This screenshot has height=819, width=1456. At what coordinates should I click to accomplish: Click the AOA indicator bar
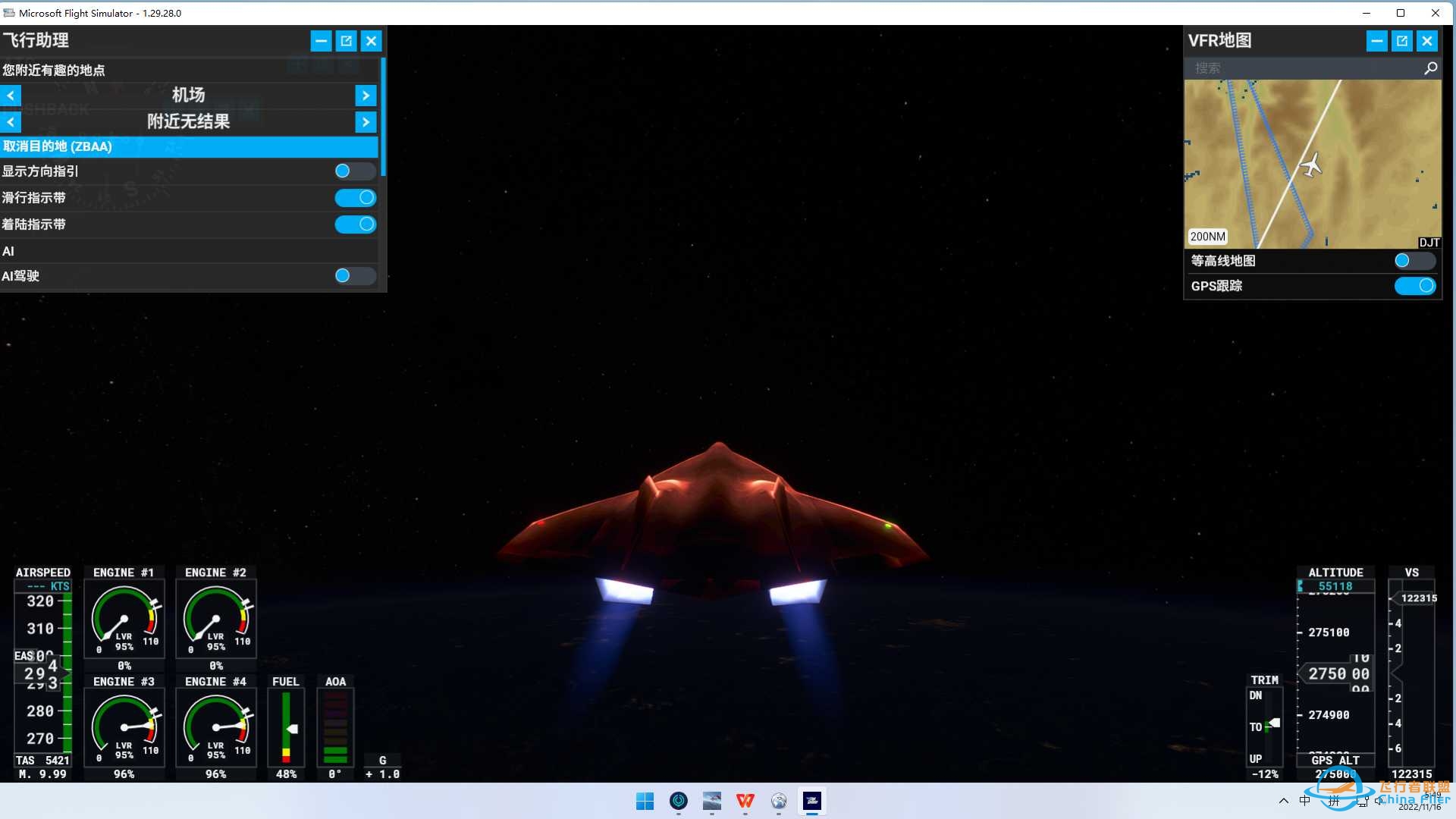pos(335,727)
